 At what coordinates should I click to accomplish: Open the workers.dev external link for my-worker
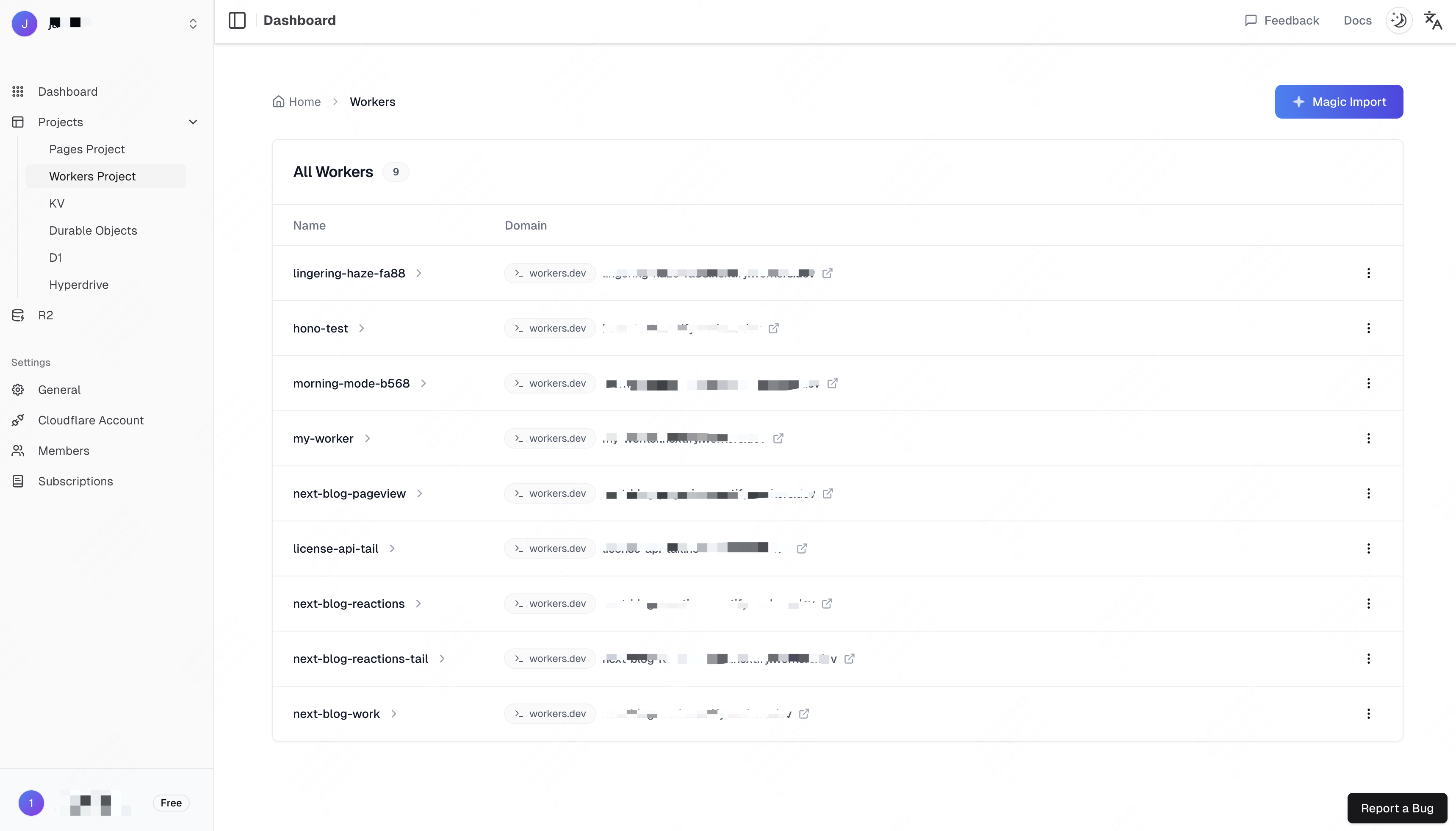[x=778, y=438]
